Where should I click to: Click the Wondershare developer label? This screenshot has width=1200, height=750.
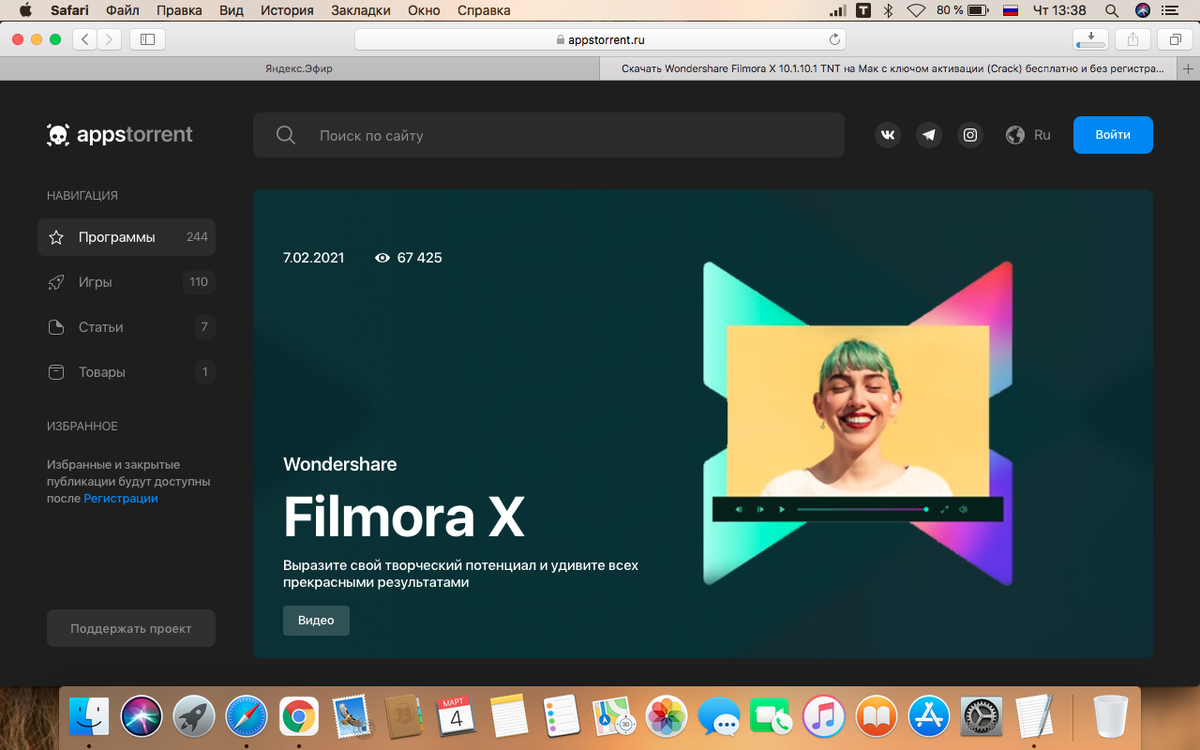pos(340,464)
